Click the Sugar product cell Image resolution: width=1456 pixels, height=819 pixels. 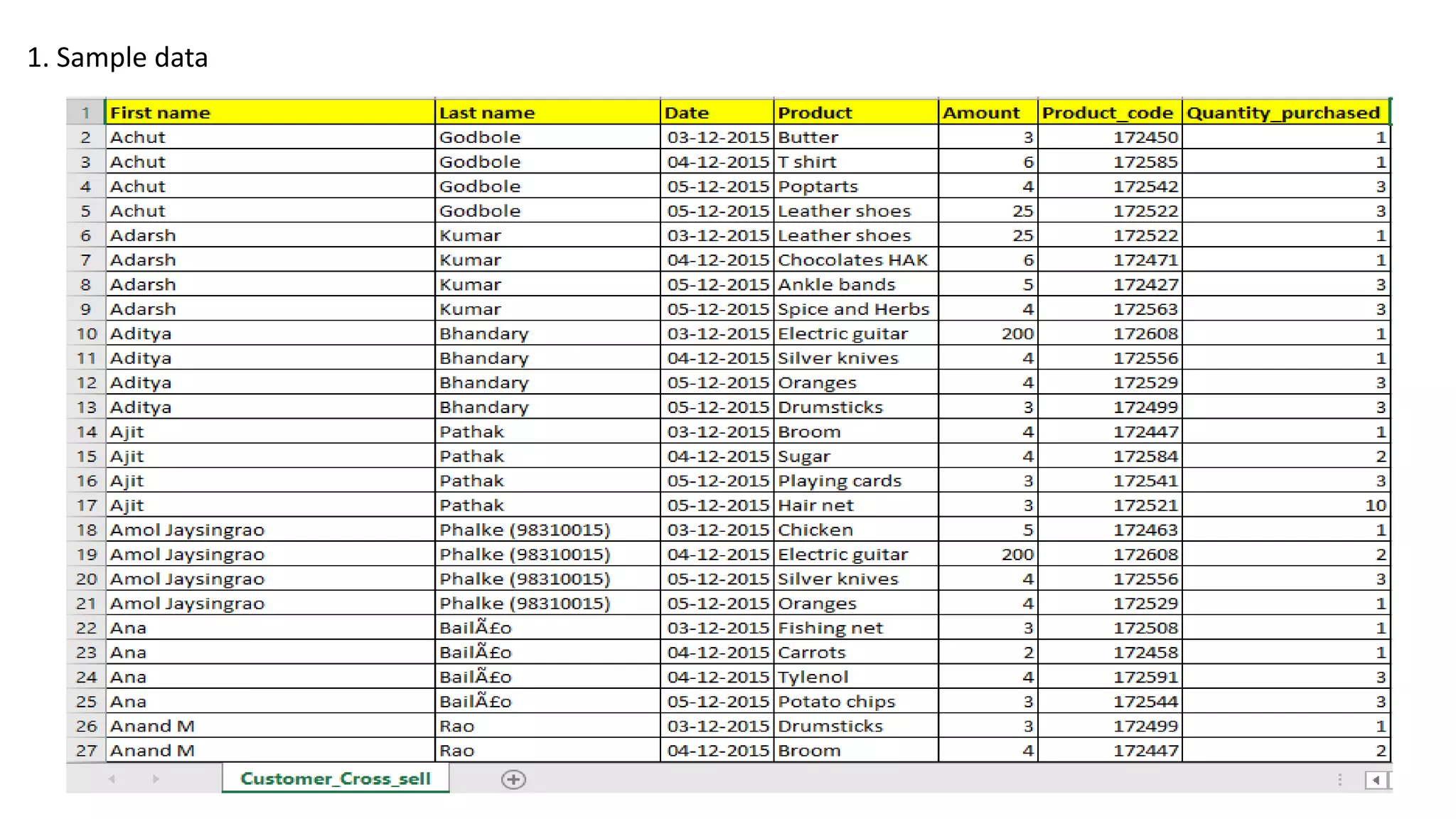pos(856,456)
